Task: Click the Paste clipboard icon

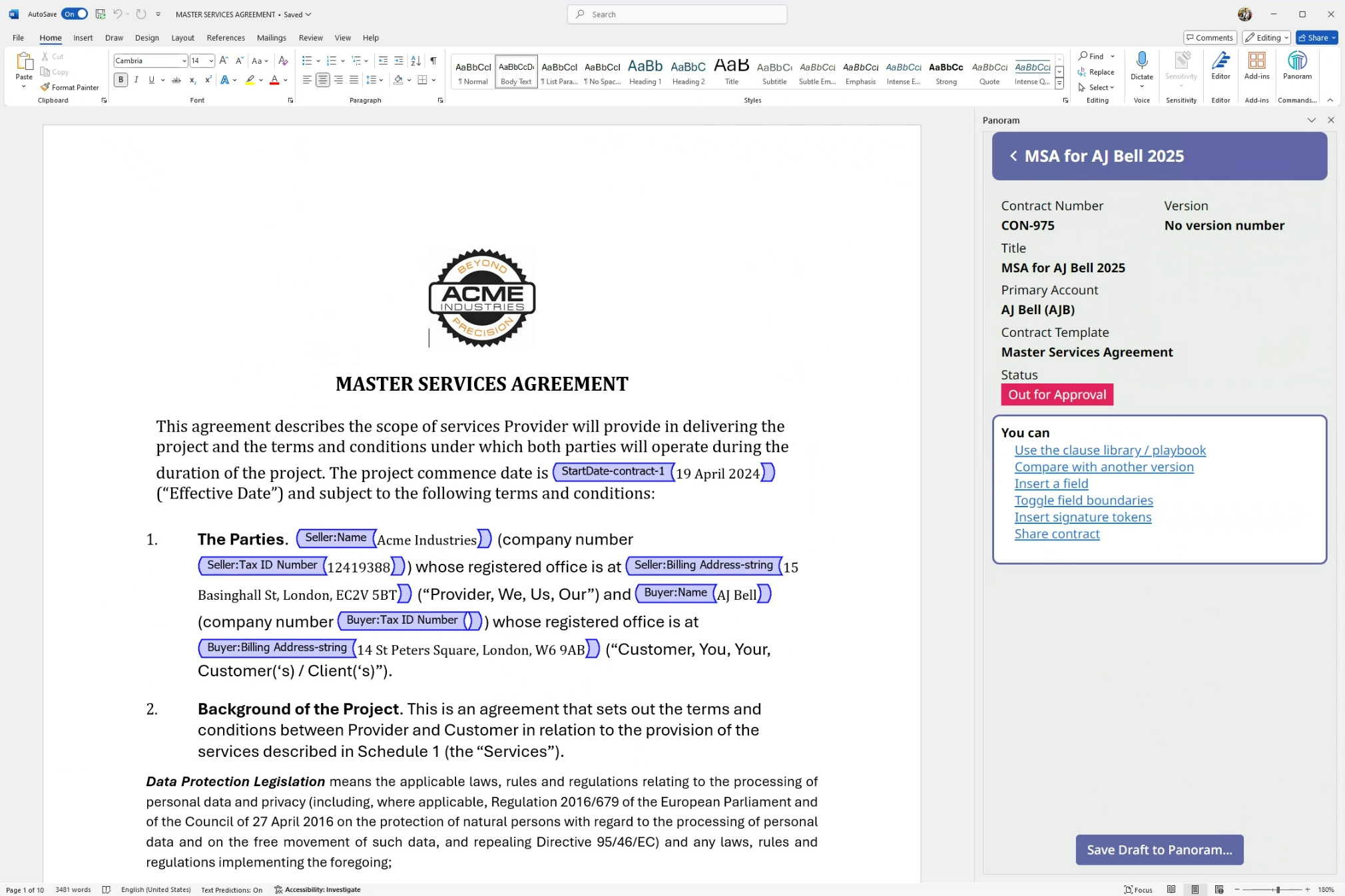Action: tap(24, 62)
